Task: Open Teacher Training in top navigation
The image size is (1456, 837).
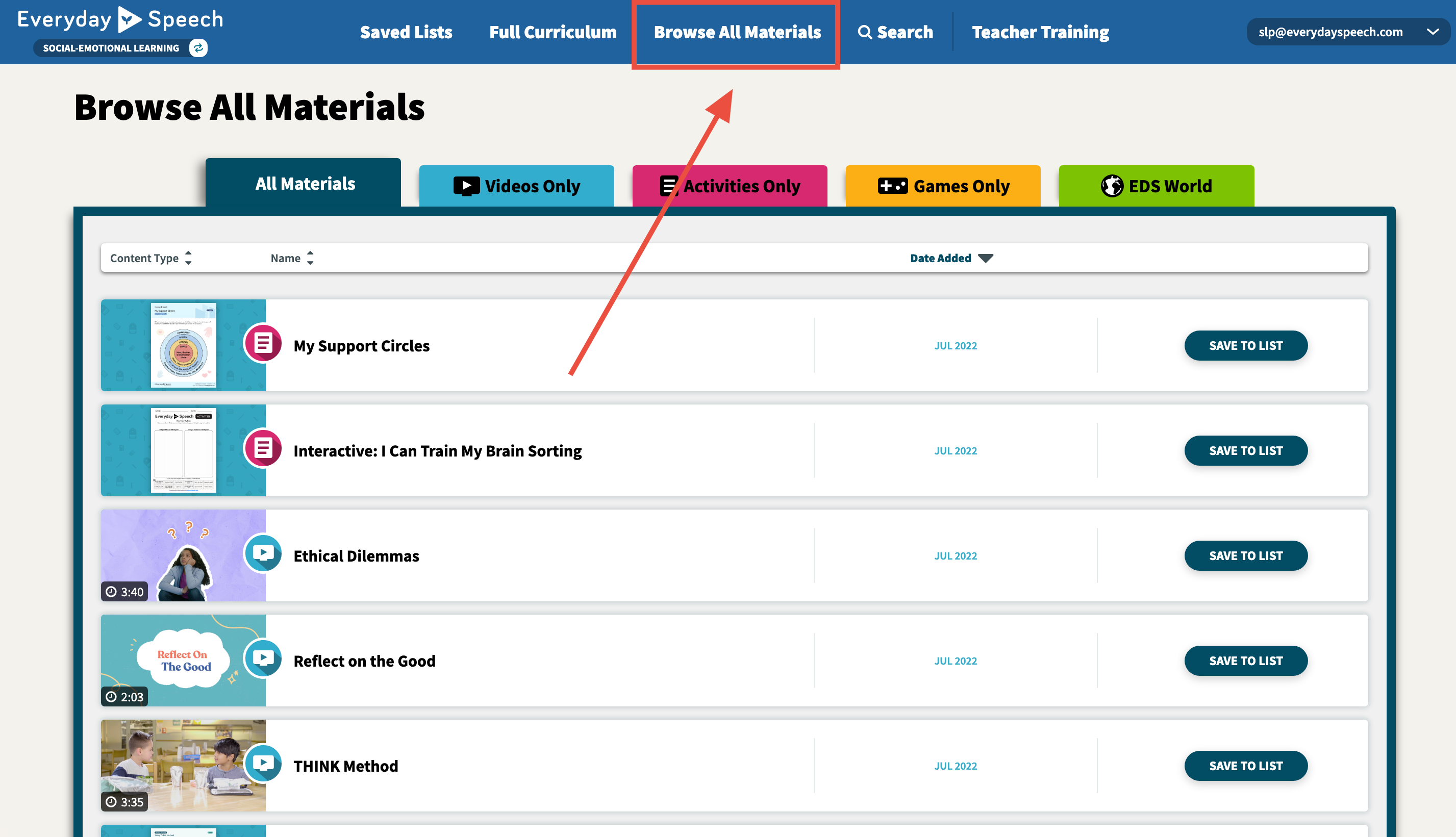Action: (x=1040, y=32)
